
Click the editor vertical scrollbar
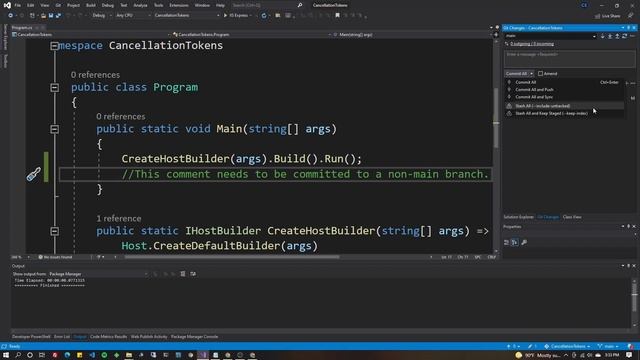[x=496, y=118]
